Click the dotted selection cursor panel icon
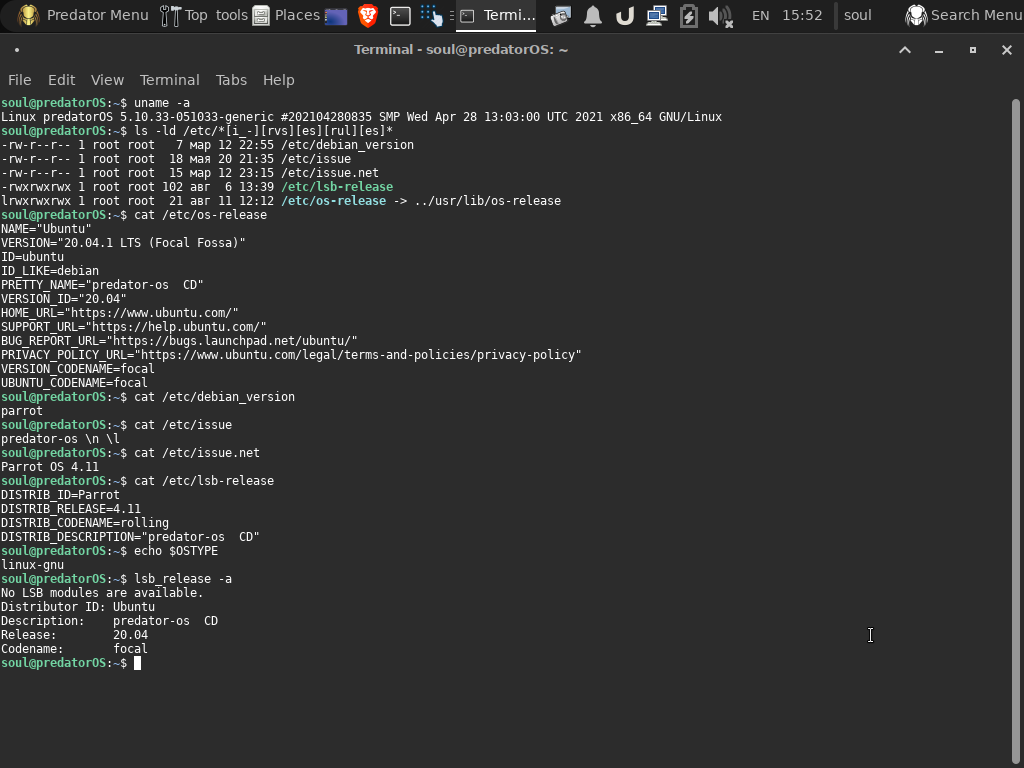Image resolution: width=1024 pixels, height=768 pixels. coord(432,16)
